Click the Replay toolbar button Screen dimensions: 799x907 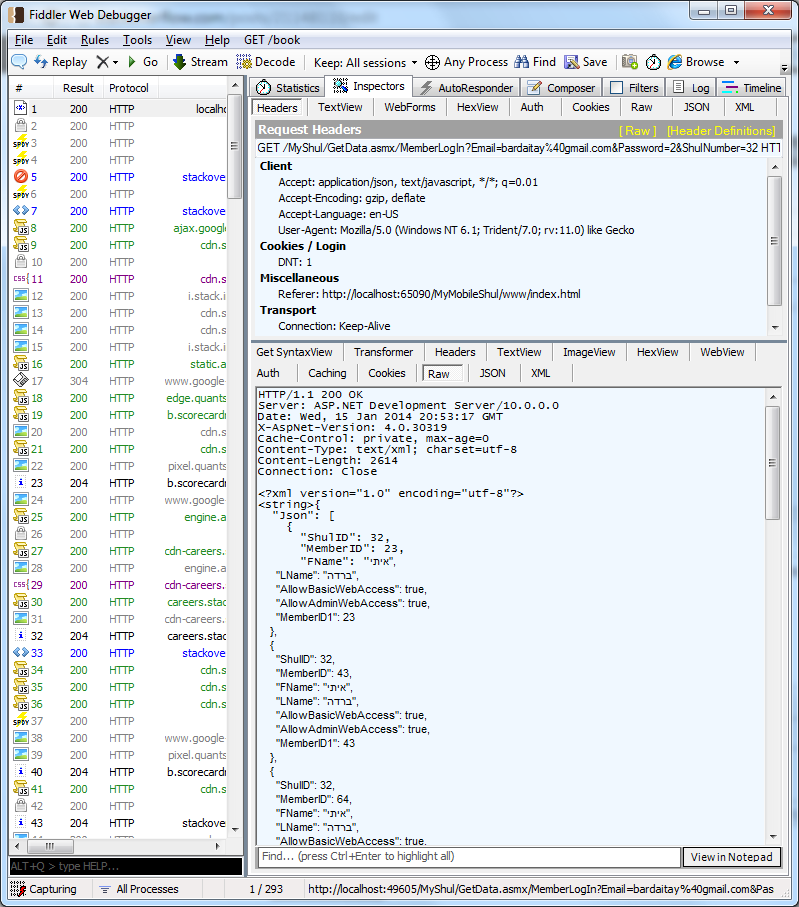pyautogui.click(x=60, y=62)
